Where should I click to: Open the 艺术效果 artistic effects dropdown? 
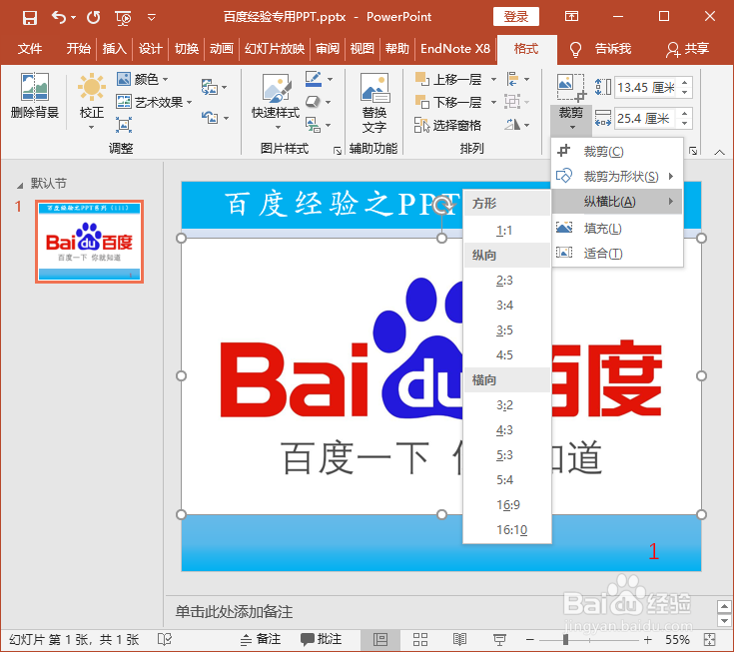(x=154, y=102)
